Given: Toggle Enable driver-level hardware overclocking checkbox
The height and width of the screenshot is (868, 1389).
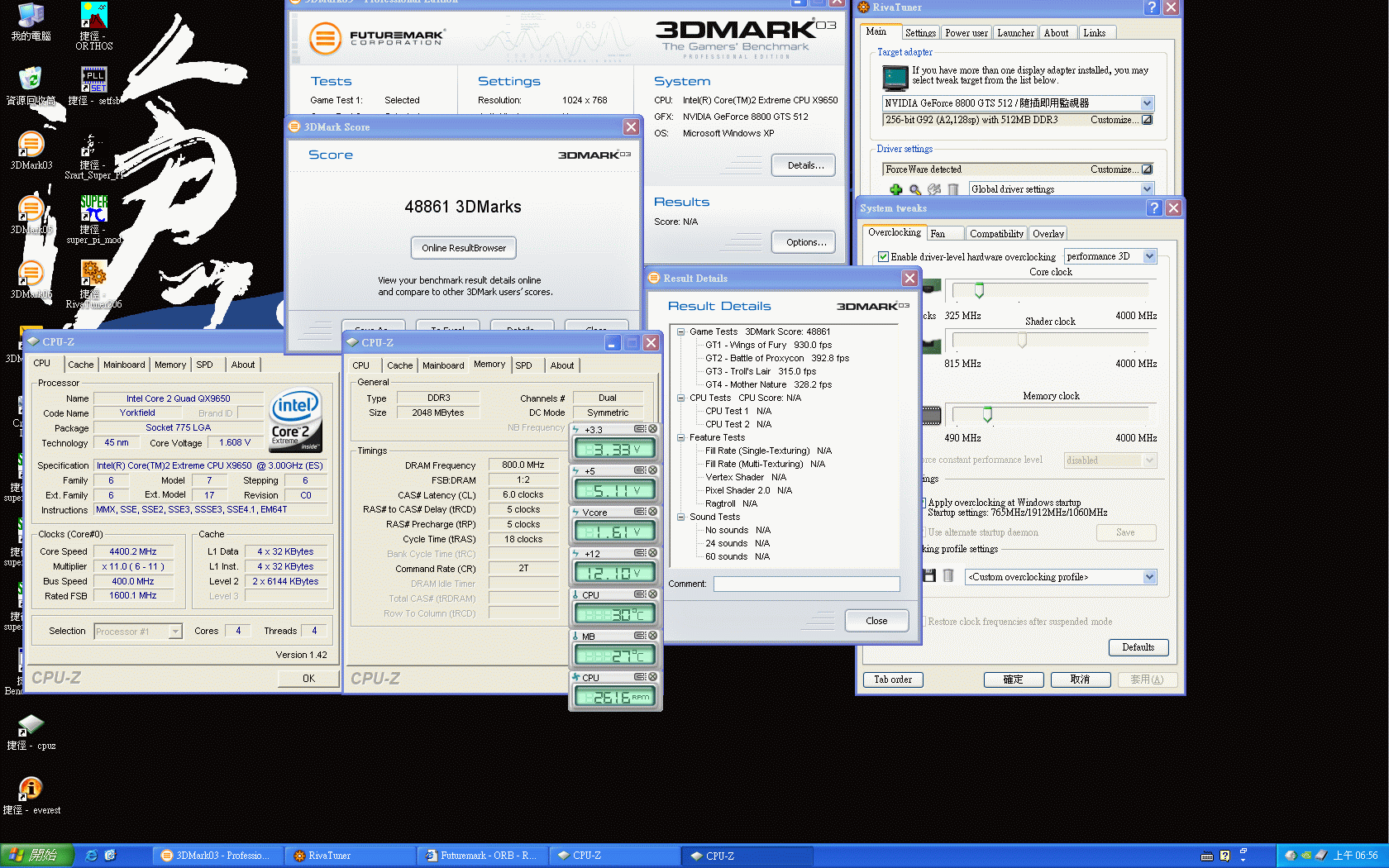Looking at the screenshot, I should [883, 257].
